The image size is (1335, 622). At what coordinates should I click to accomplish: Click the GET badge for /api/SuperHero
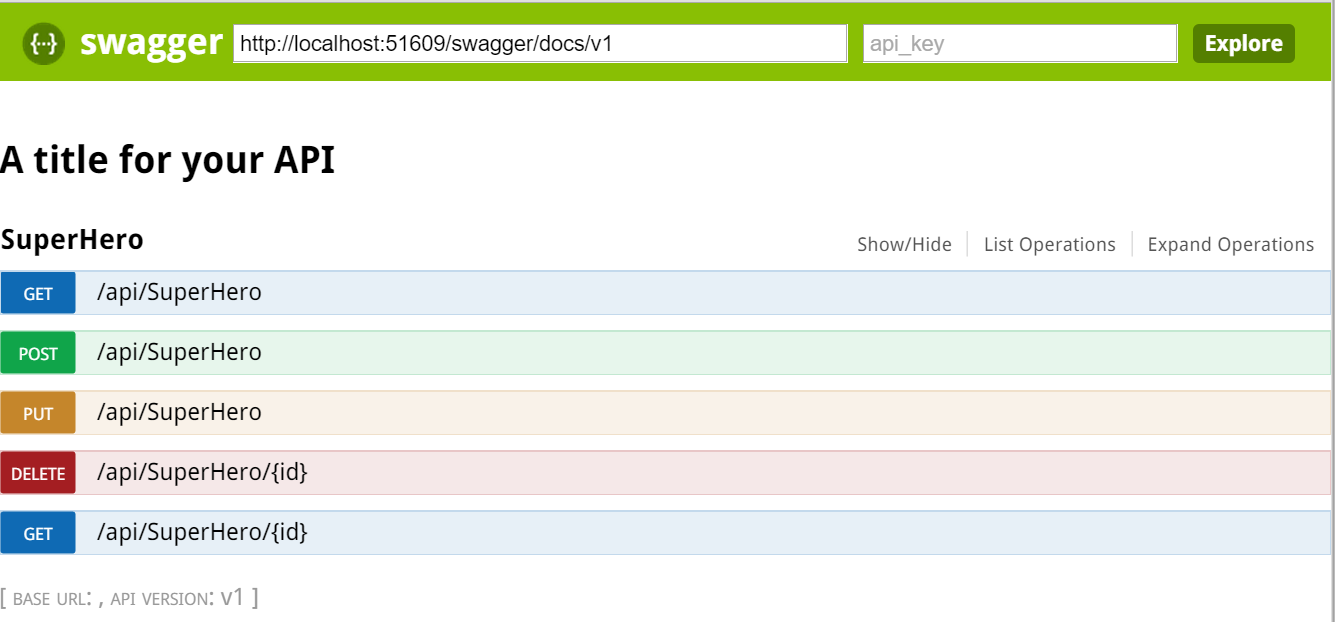(x=38, y=294)
